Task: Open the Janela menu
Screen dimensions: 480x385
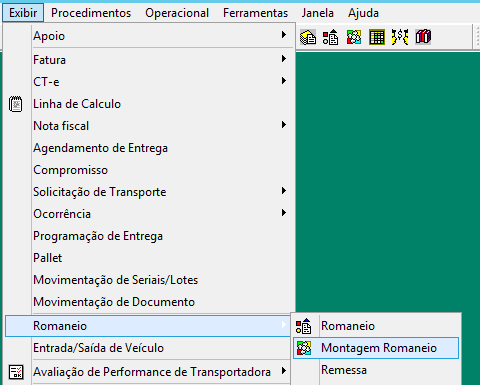Action: coord(318,13)
